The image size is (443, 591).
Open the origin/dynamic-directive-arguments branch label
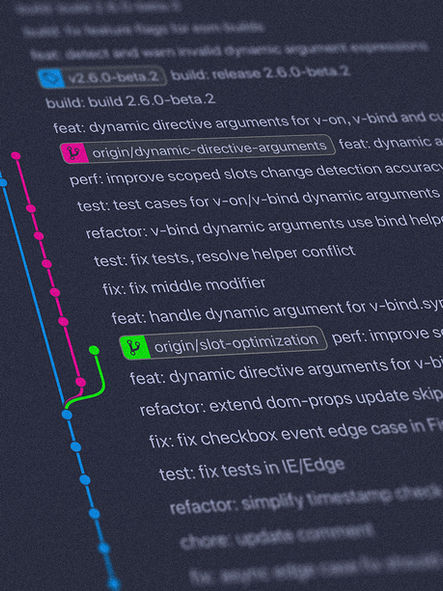198,149
